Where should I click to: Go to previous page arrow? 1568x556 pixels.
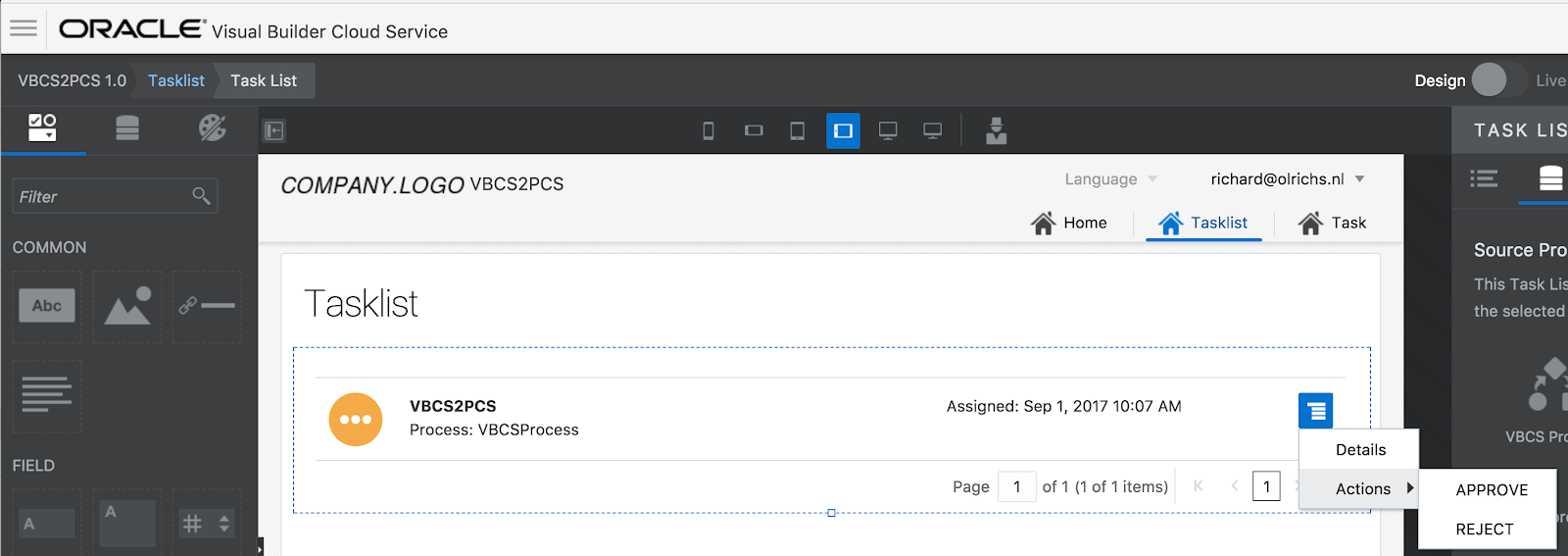1235,486
